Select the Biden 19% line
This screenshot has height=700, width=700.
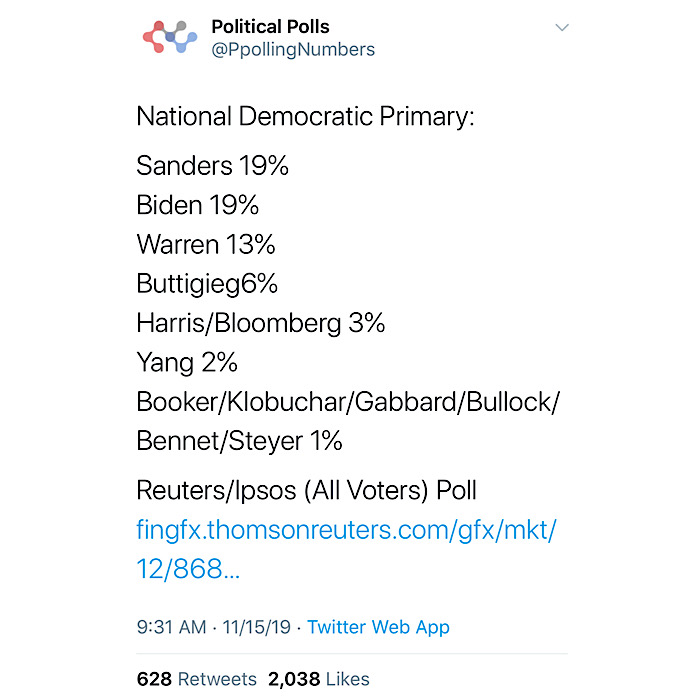pos(197,205)
